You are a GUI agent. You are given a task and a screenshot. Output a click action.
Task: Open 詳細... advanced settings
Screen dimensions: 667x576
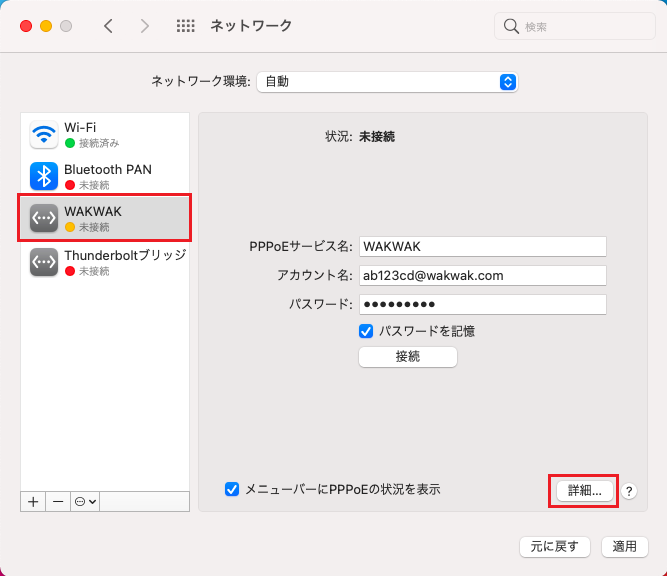(x=585, y=491)
